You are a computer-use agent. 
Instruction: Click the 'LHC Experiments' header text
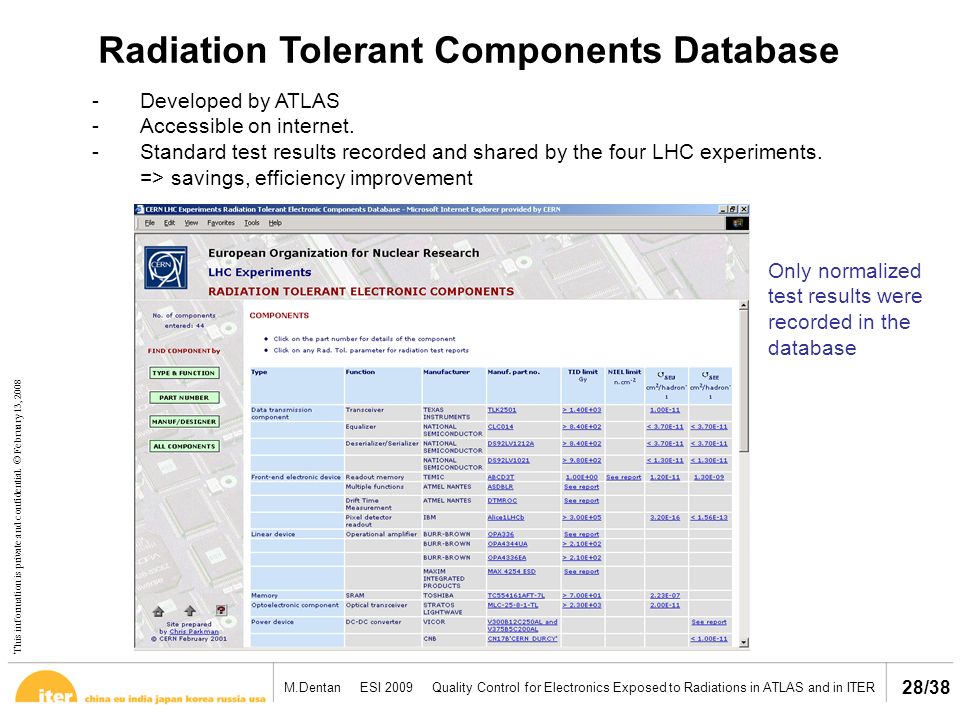260,272
